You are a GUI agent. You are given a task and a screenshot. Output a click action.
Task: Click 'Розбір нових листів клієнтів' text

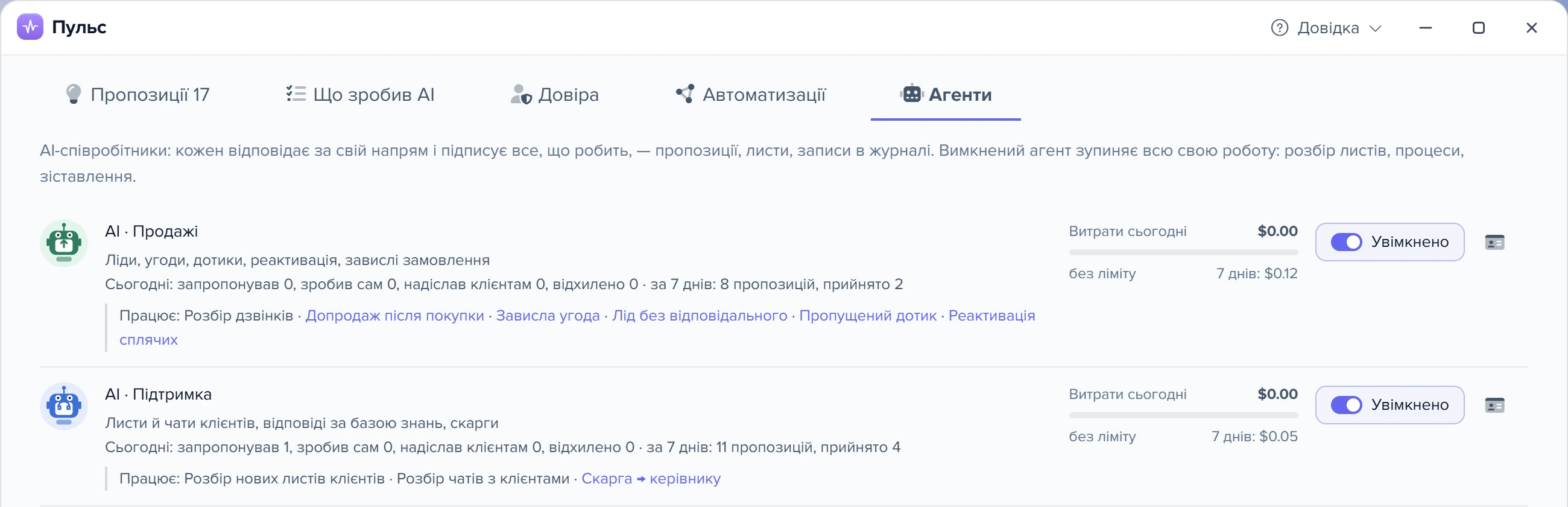(284, 479)
